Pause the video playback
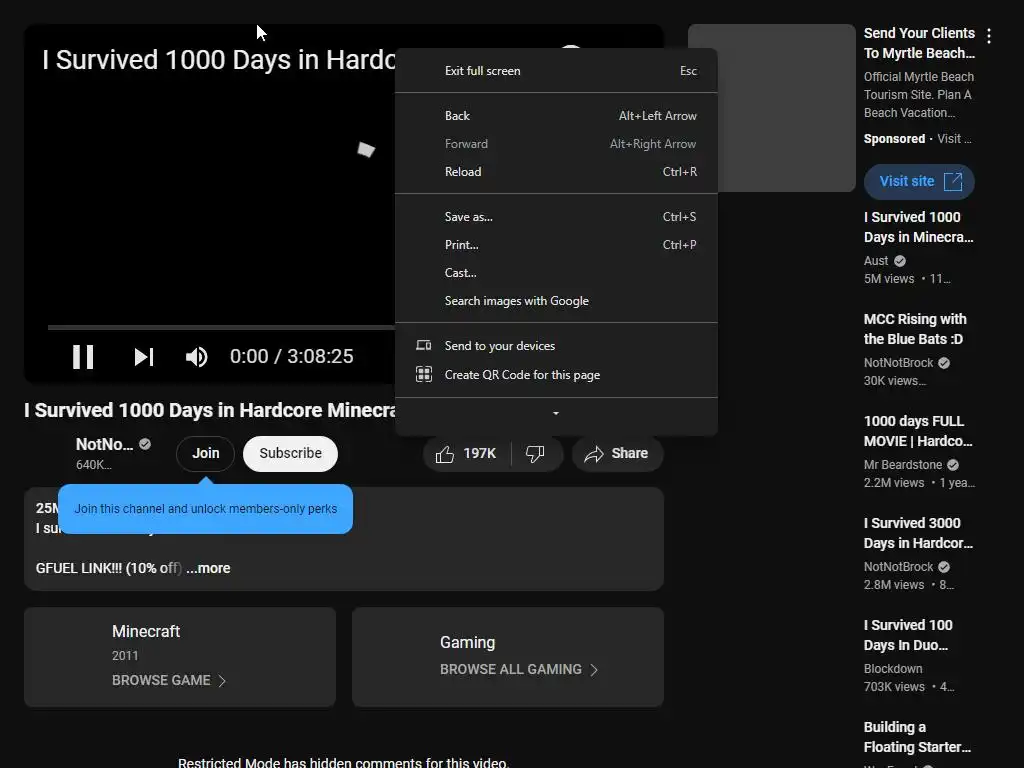 (83, 357)
